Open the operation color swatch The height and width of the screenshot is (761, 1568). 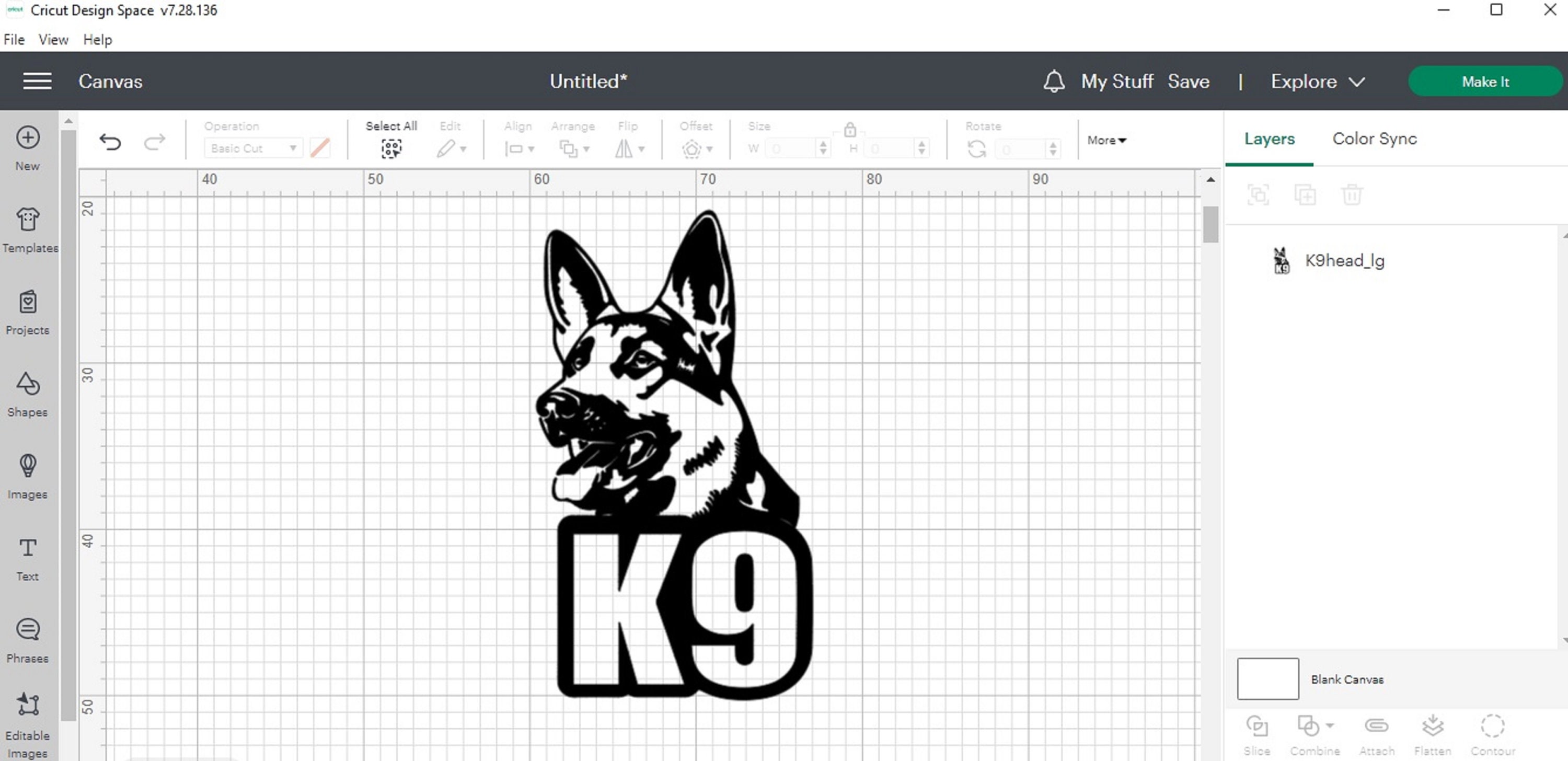(x=321, y=147)
